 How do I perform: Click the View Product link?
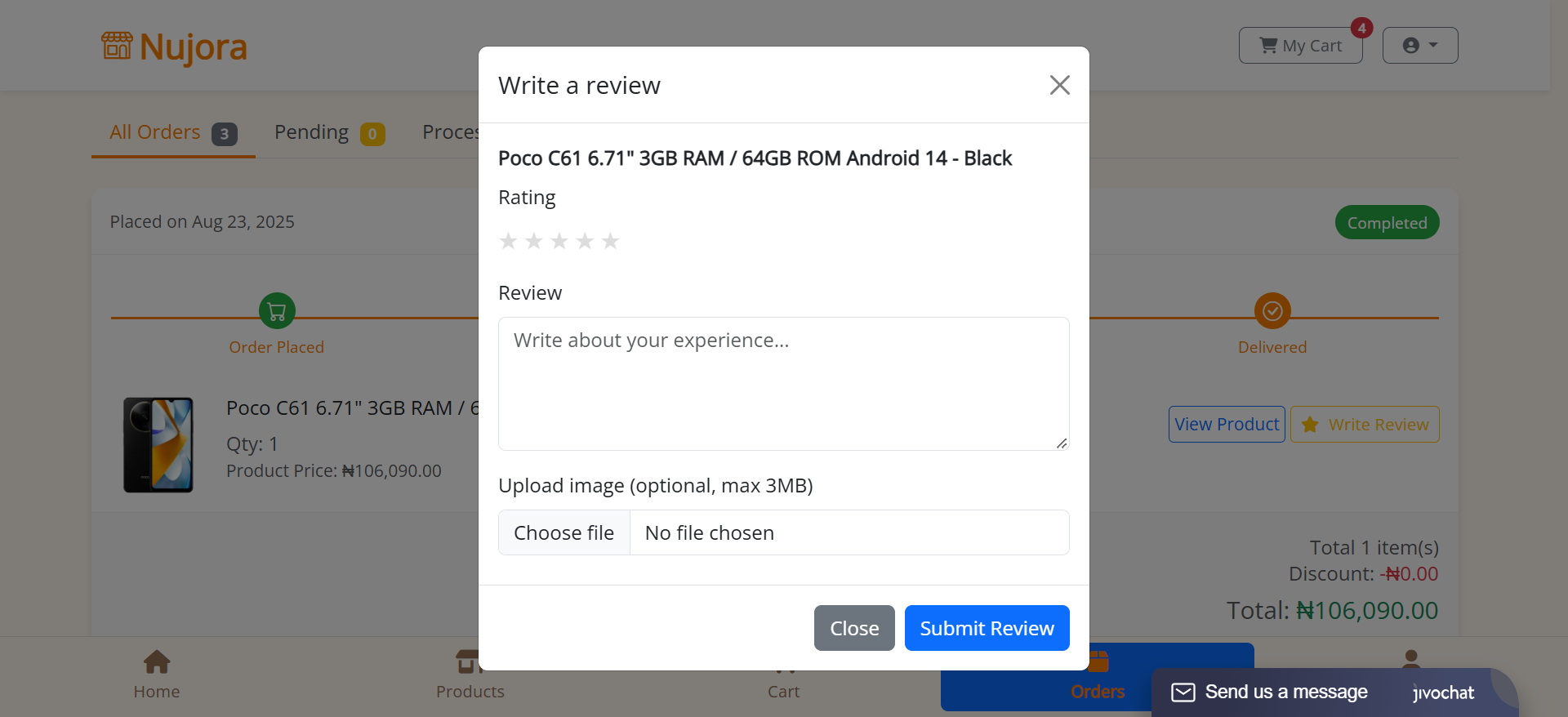click(x=1227, y=425)
